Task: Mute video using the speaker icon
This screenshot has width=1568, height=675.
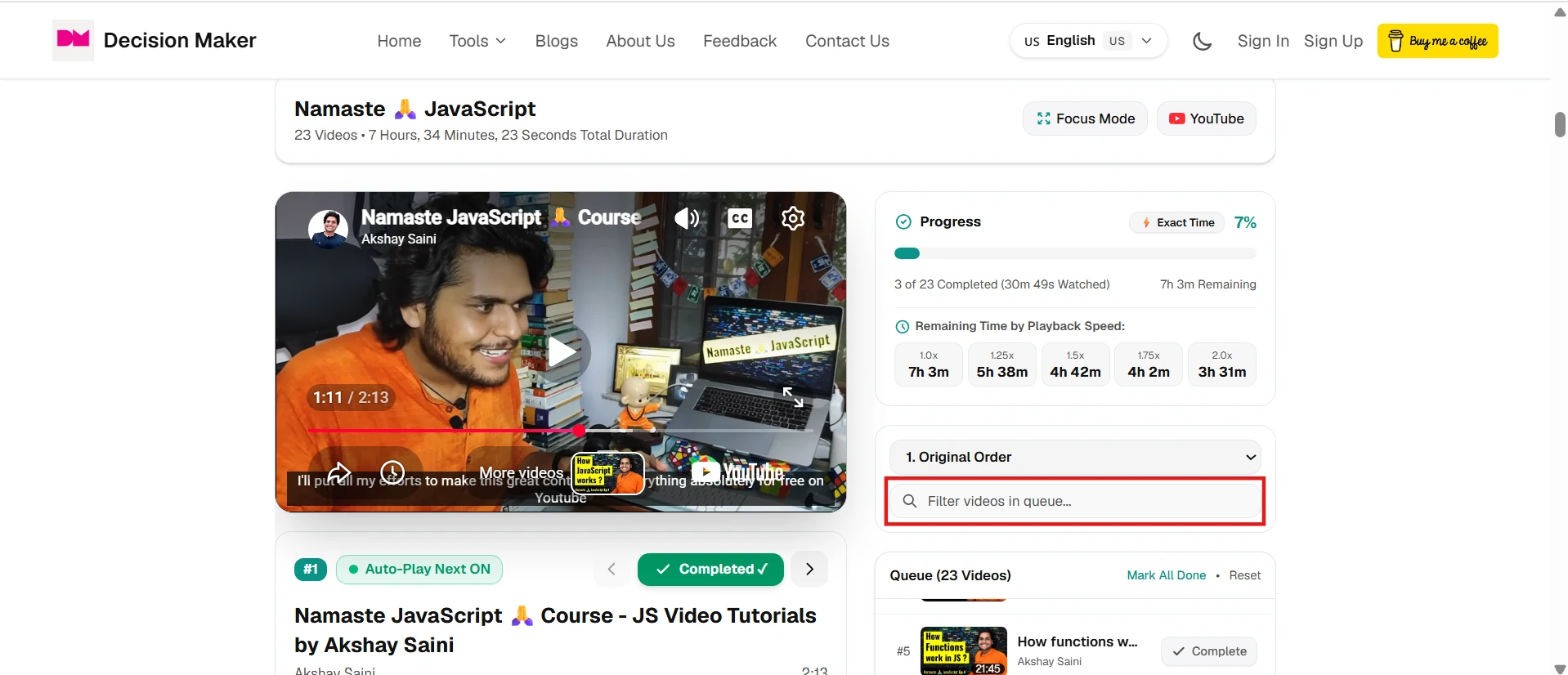Action: tap(687, 218)
